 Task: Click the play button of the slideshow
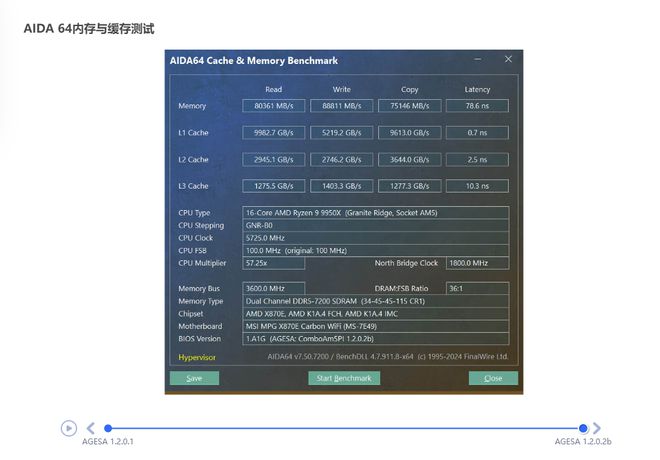(69, 428)
